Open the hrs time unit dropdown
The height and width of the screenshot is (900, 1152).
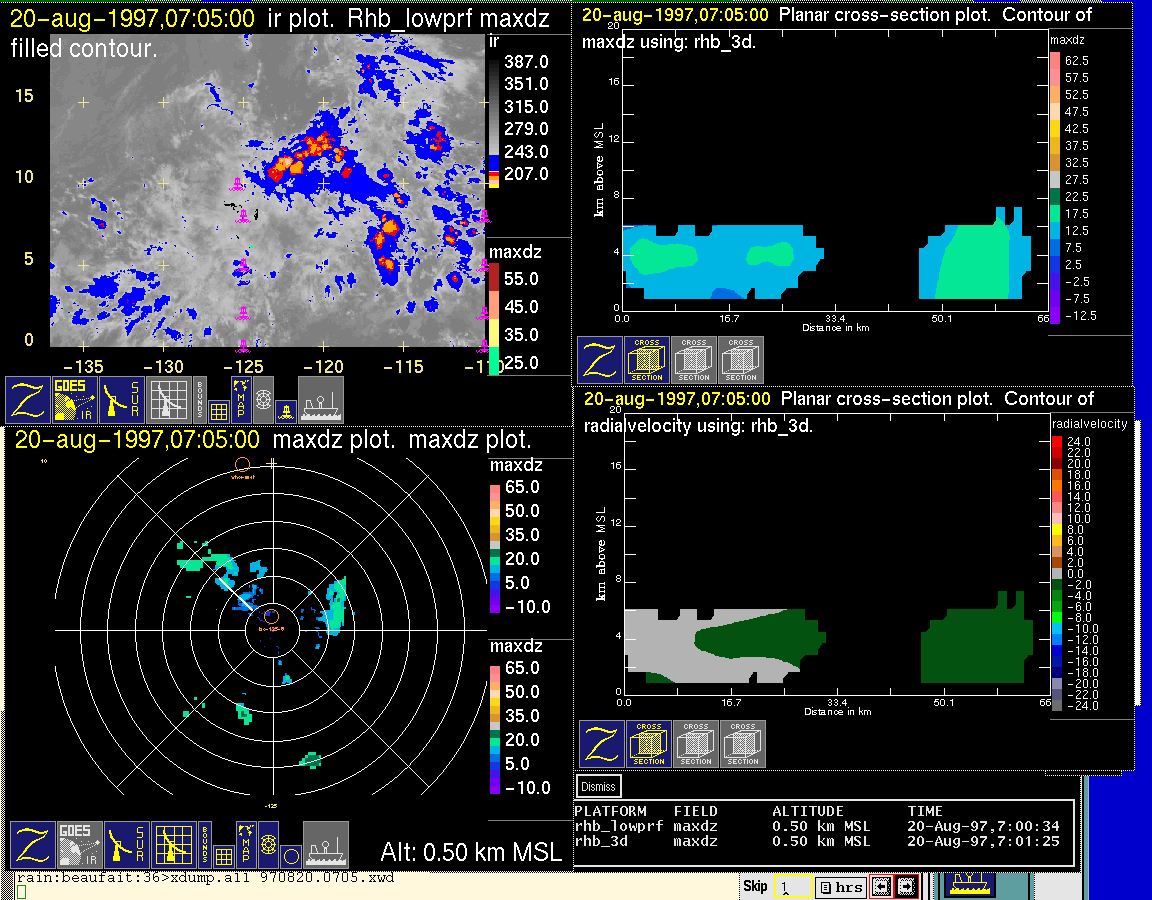(x=840, y=887)
